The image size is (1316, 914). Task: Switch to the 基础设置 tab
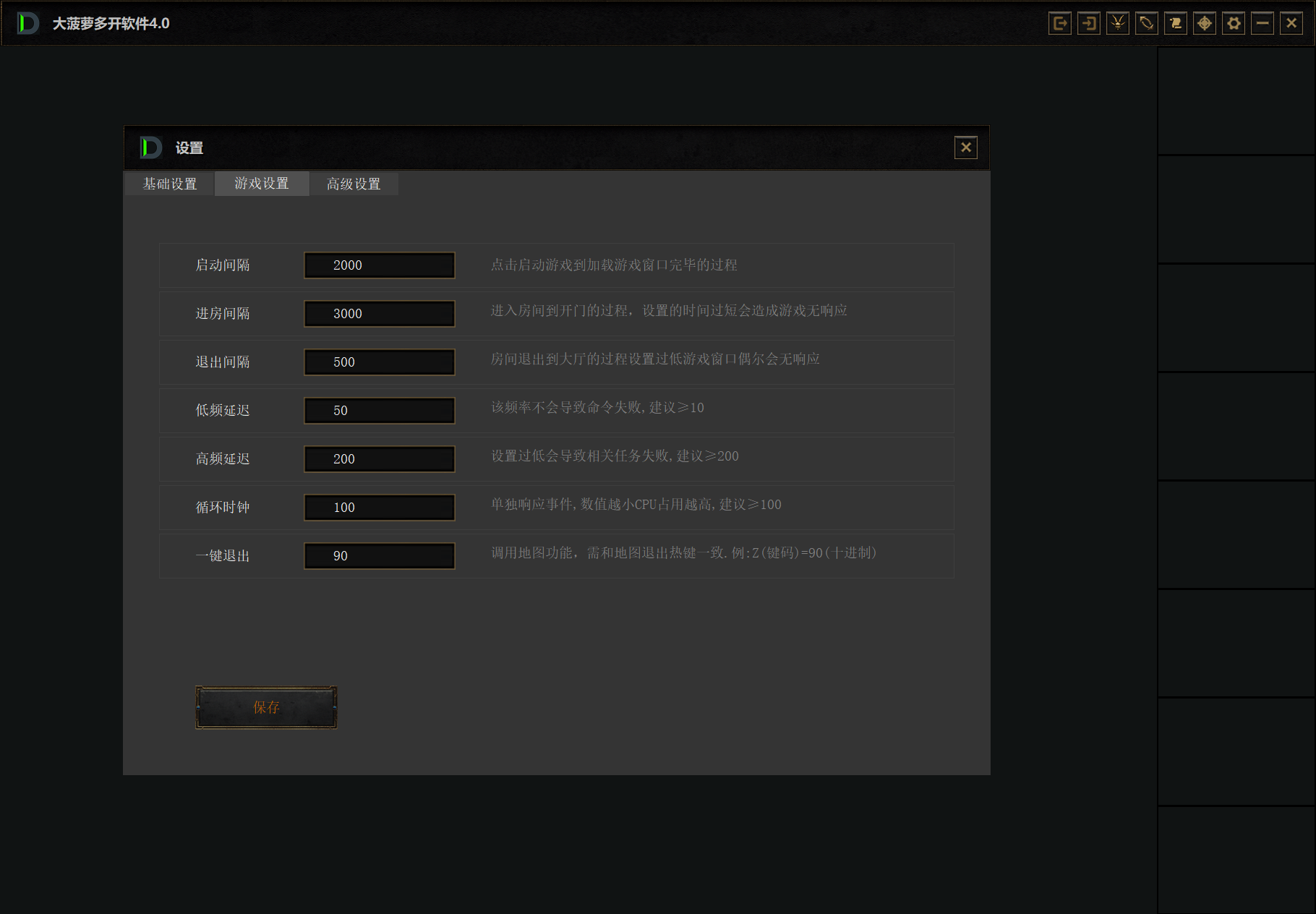[169, 184]
